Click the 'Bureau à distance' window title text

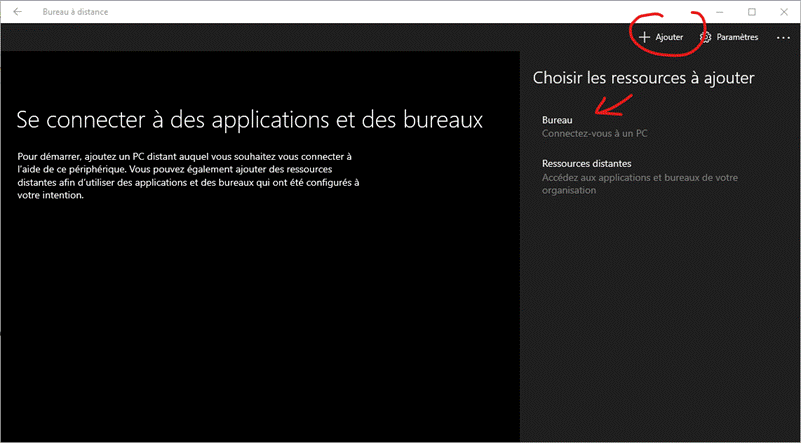click(76, 12)
